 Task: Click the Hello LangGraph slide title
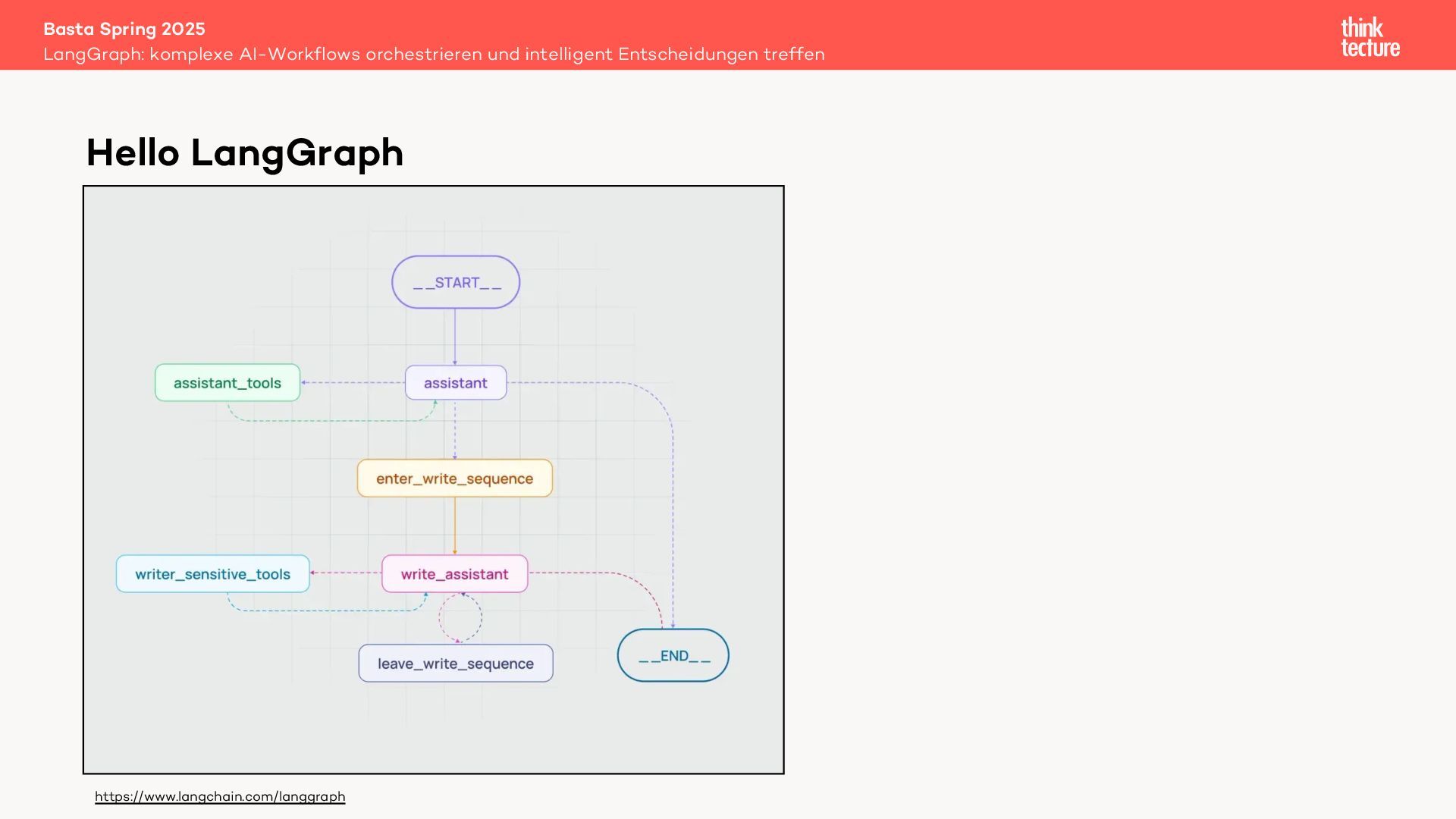(245, 152)
